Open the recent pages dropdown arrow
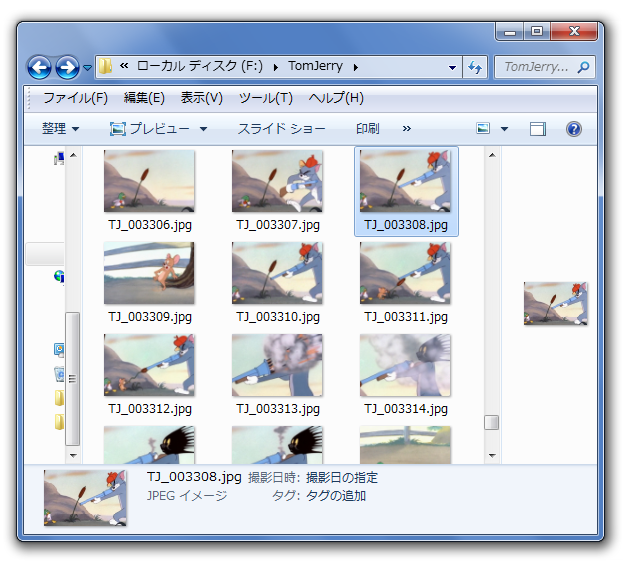Viewport: 630px width, 580px height. click(87, 68)
